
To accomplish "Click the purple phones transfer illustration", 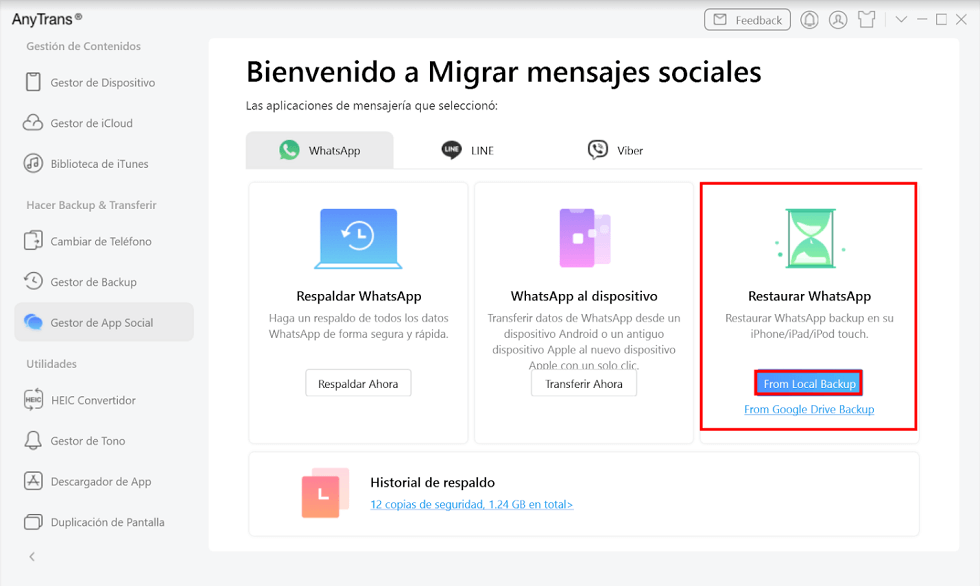I will coord(584,238).
